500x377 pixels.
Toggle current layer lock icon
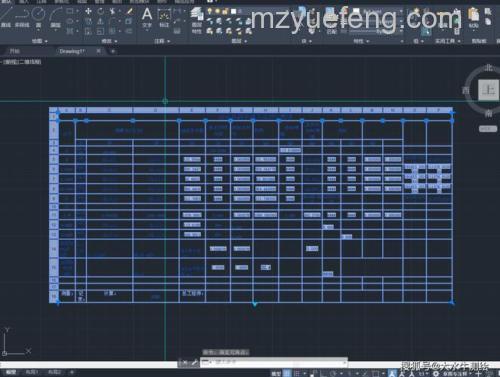click(x=225, y=11)
